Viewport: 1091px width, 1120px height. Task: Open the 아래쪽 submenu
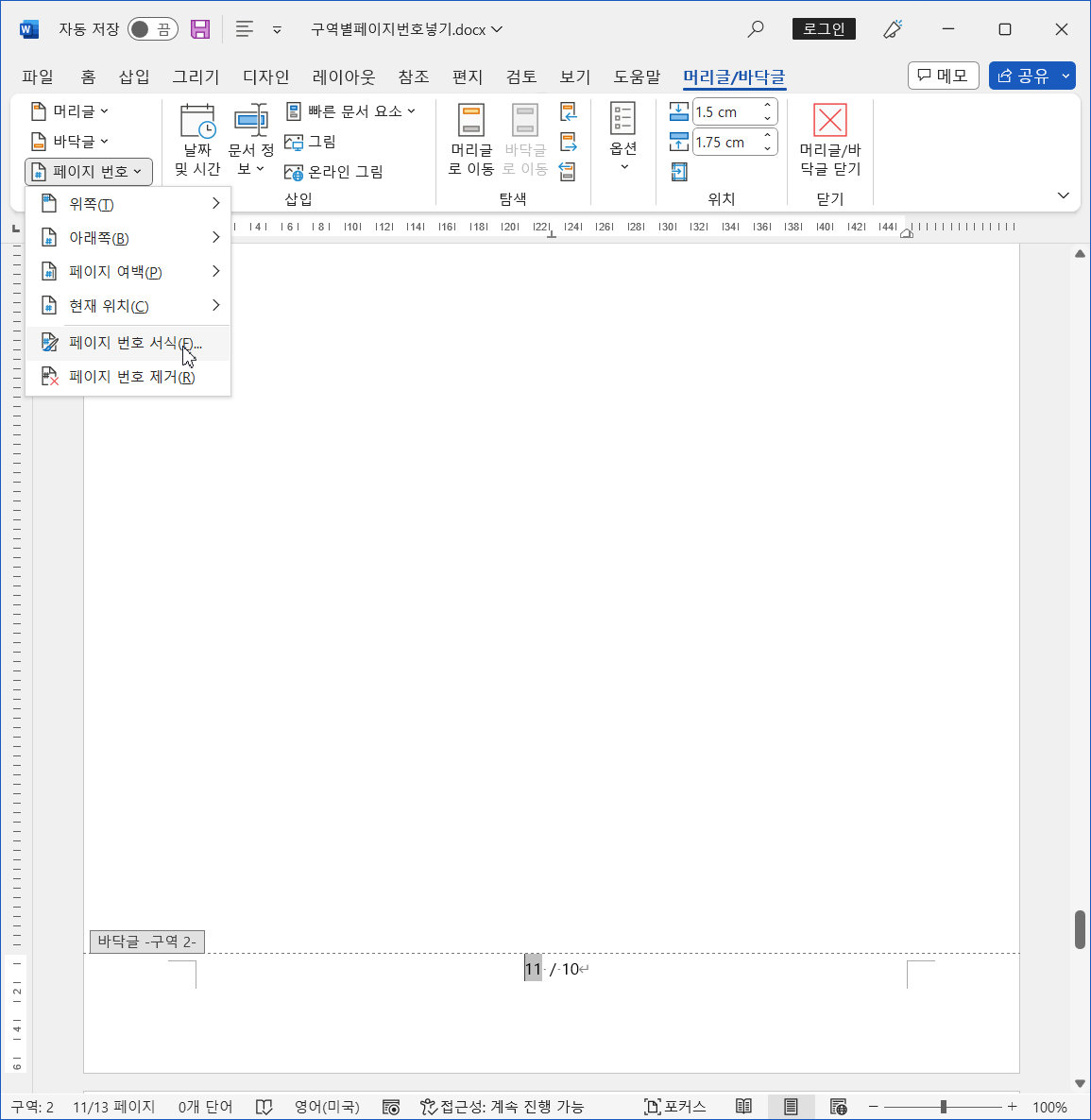(x=128, y=238)
